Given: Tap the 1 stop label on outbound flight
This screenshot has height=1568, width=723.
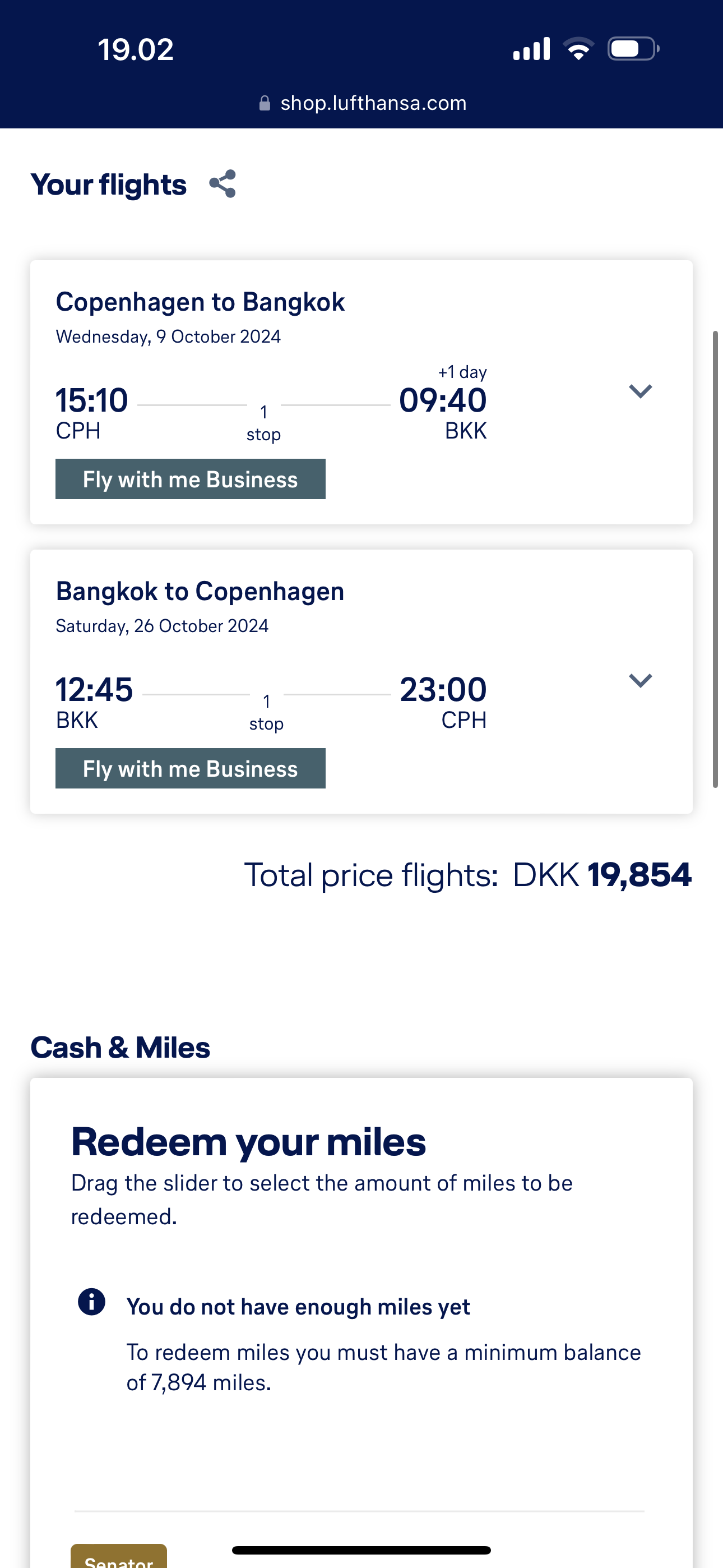Looking at the screenshot, I should click(x=263, y=423).
